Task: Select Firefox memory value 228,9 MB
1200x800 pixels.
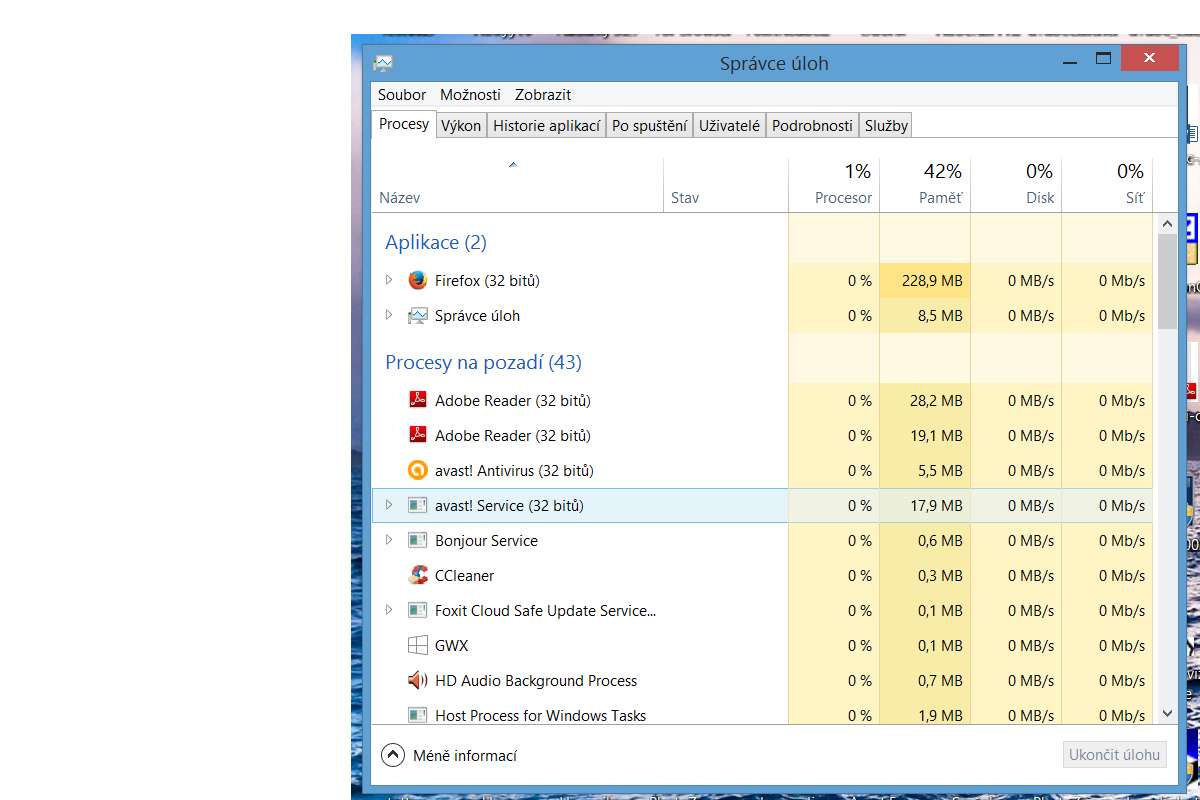Action: tap(932, 281)
